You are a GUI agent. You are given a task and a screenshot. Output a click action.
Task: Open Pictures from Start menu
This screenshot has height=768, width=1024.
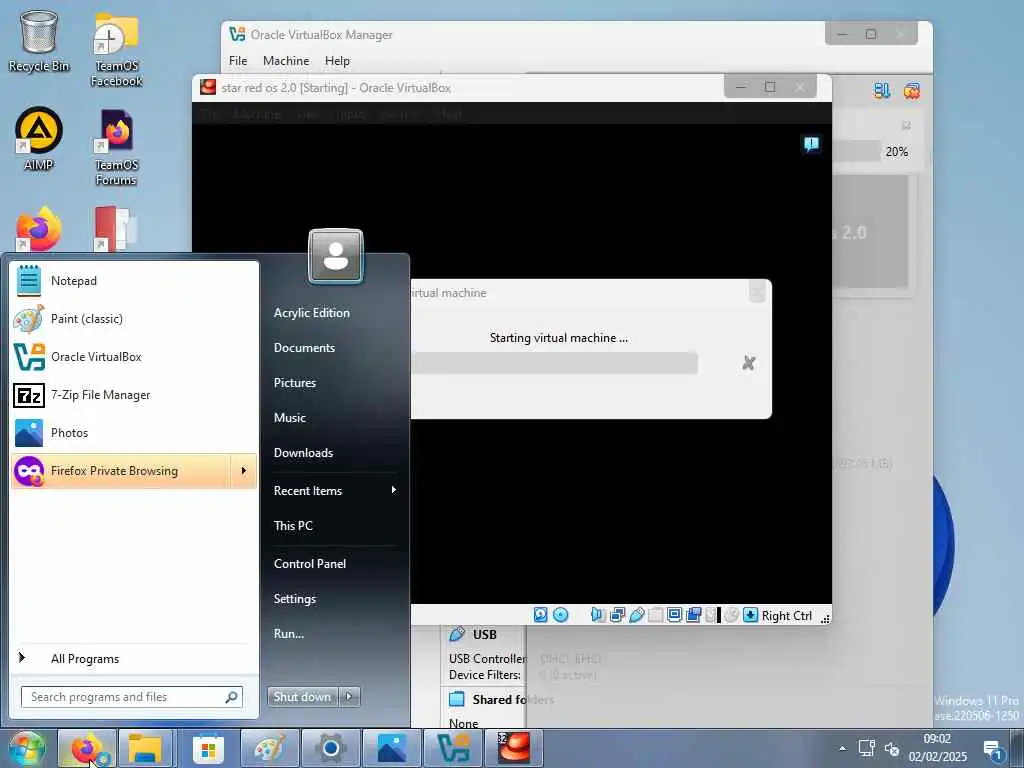point(295,383)
